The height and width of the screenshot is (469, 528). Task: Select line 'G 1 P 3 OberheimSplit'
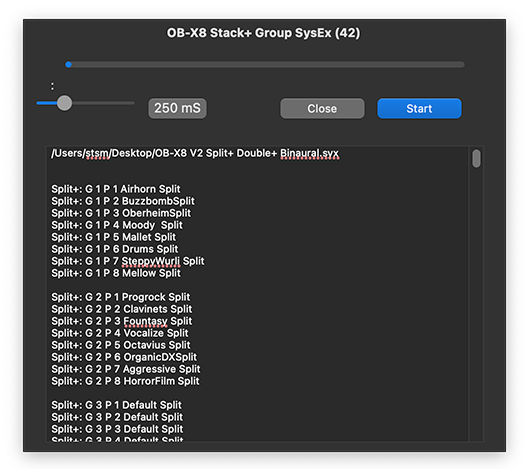(121, 213)
